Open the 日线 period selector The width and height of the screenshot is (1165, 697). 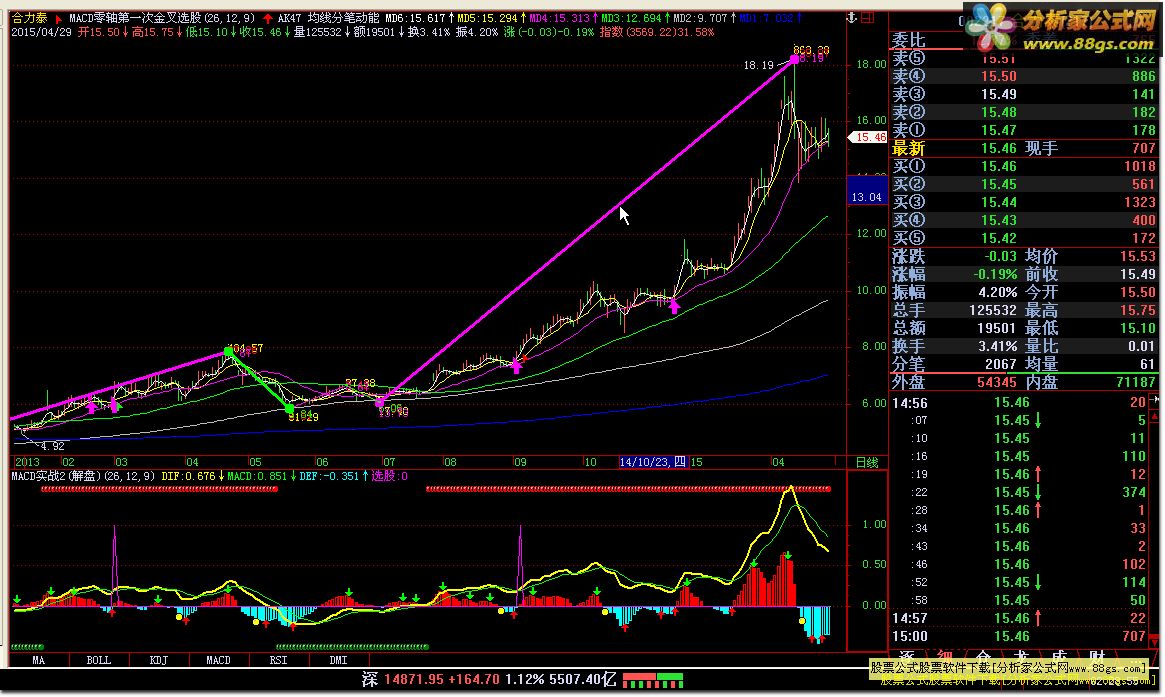pos(867,462)
